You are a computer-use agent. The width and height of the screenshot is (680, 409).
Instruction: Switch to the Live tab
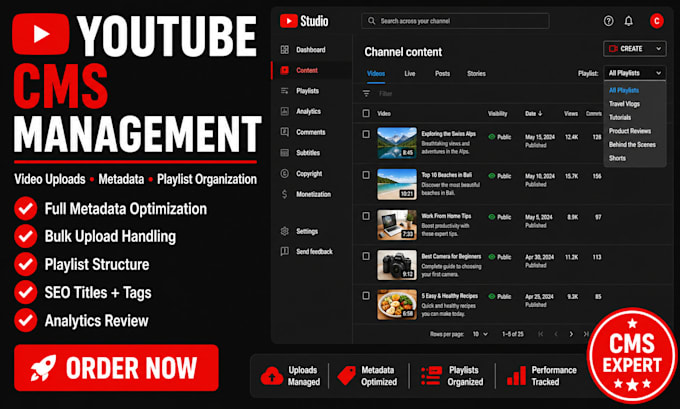[x=410, y=74]
